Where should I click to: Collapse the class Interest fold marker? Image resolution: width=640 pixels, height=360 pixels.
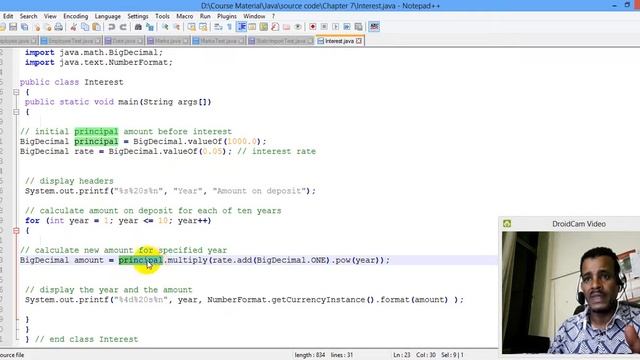(x=16, y=92)
